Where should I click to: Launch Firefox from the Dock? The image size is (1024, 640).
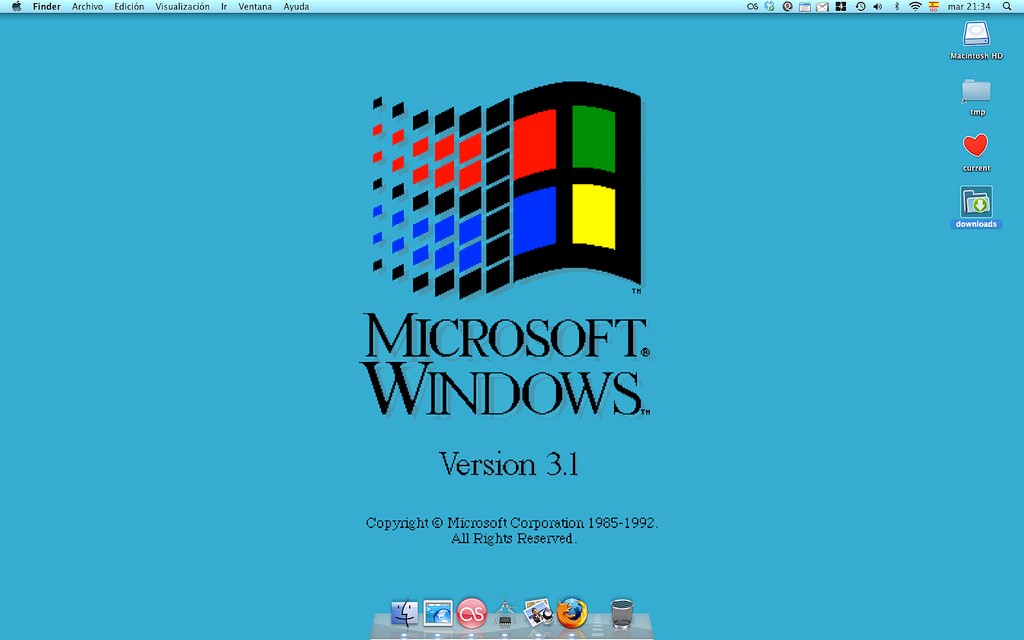(x=572, y=613)
